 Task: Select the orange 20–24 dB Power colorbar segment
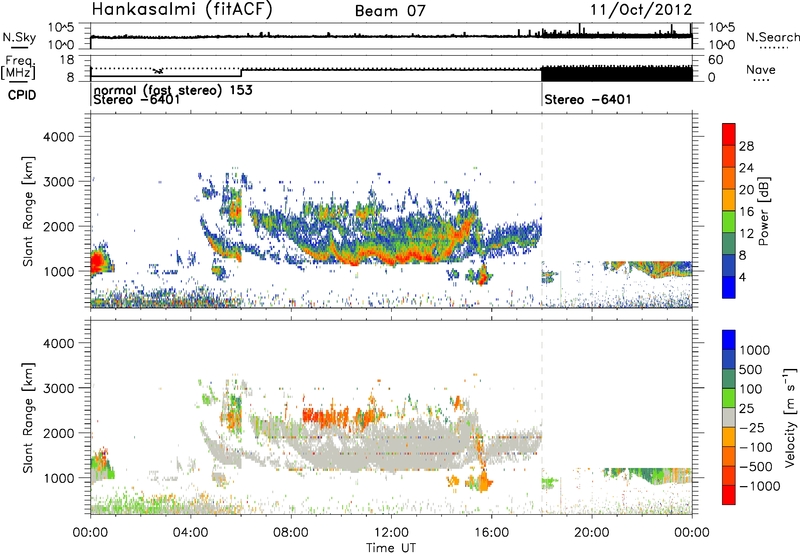(x=729, y=178)
